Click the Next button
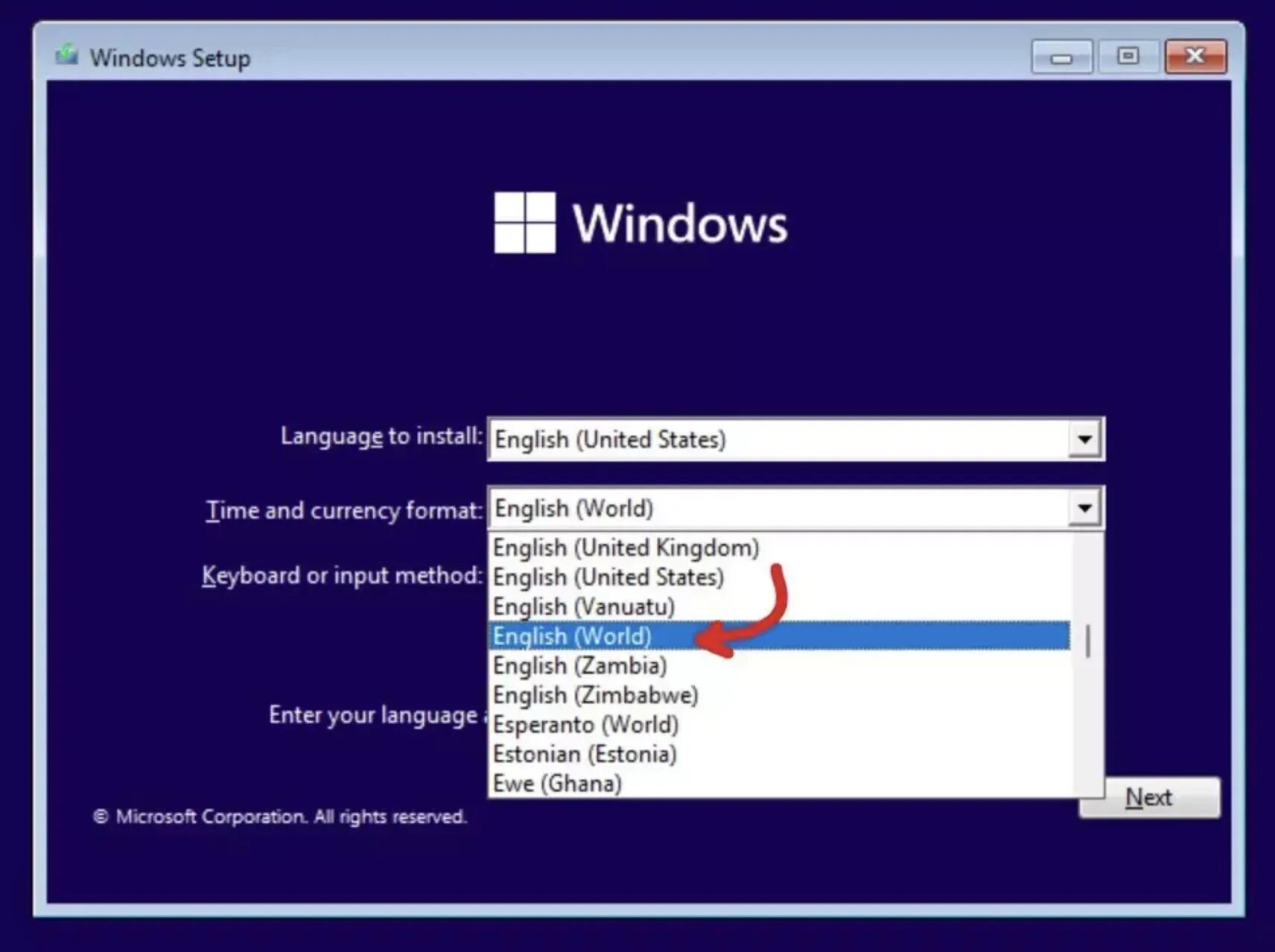 pyautogui.click(x=1149, y=798)
